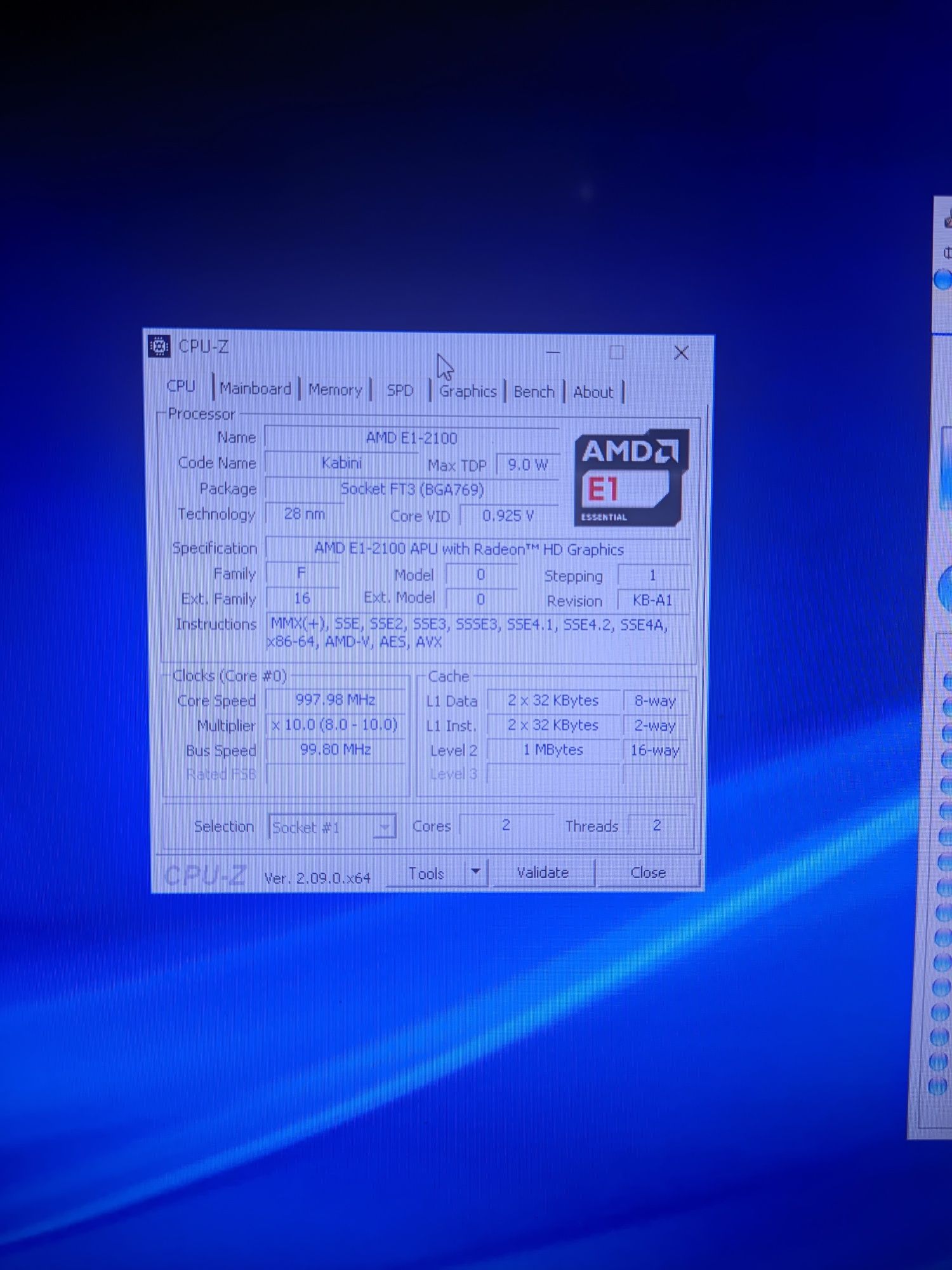Click the Cores count field
Image resolution: width=952 pixels, height=1270 pixels.
pyautogui.click(x=506, y=825)
